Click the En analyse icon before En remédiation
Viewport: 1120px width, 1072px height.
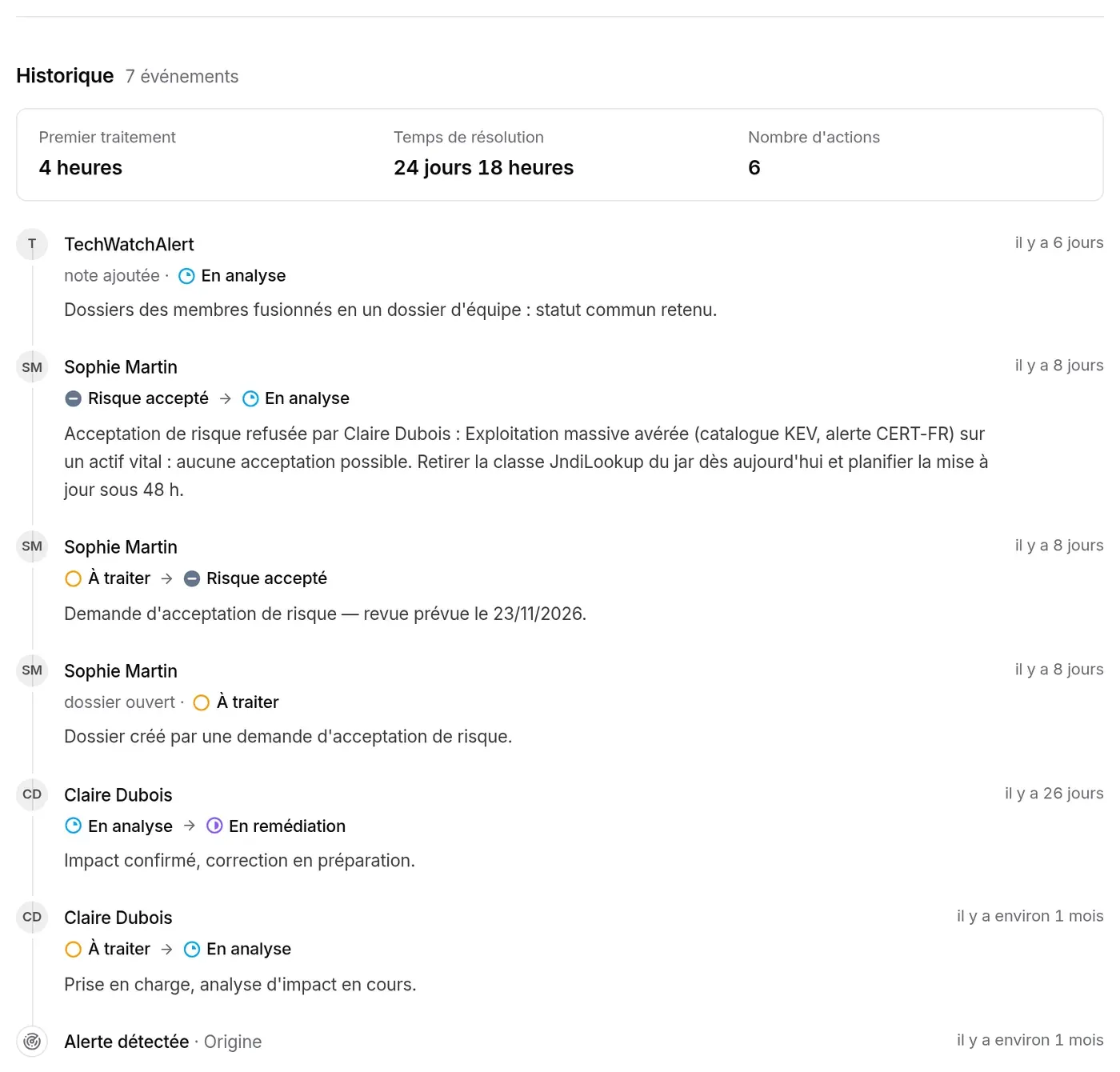pos(73,826)
